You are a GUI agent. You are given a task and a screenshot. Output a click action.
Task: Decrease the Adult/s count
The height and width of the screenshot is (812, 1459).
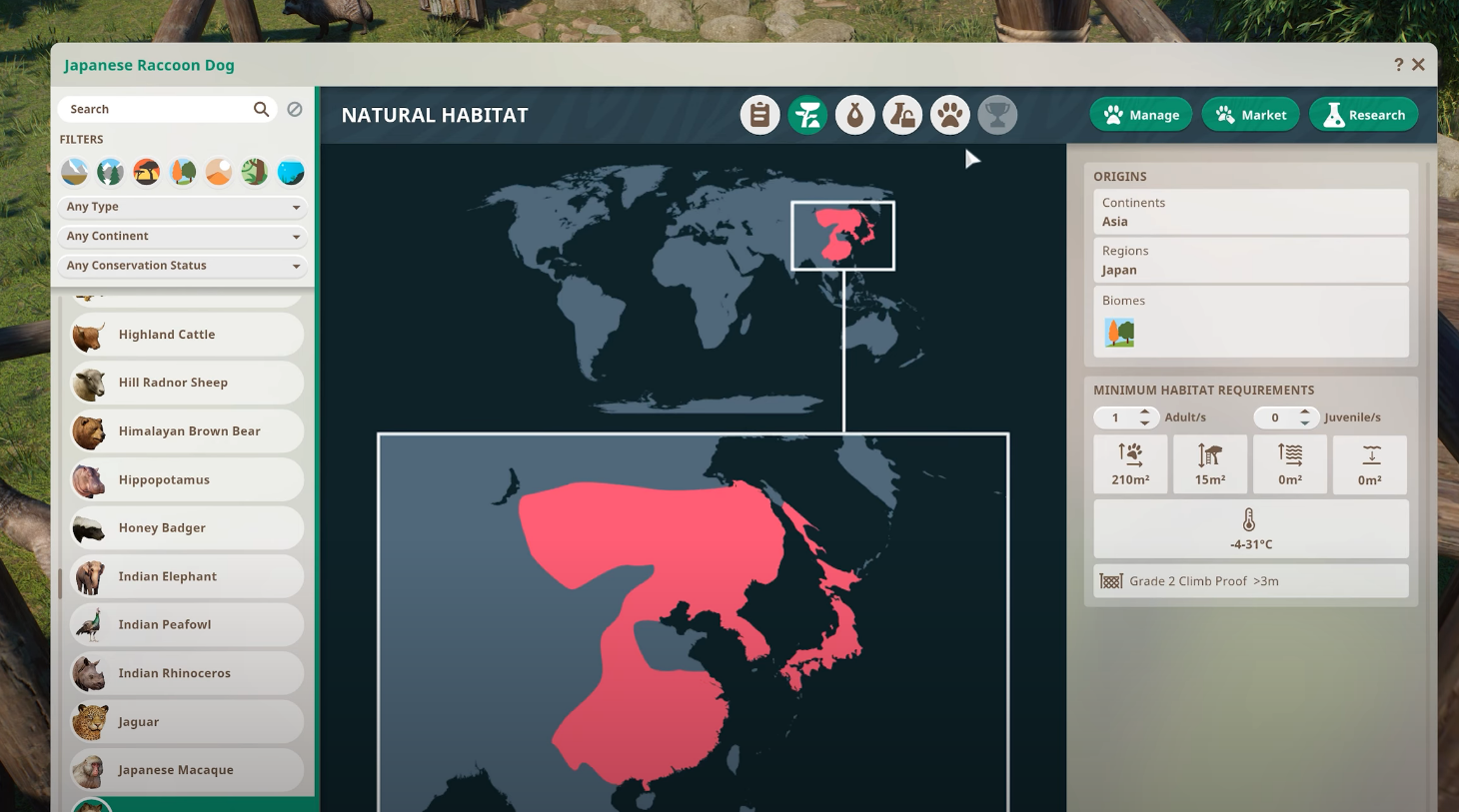pyautogui.click(x=1145, y=422)
